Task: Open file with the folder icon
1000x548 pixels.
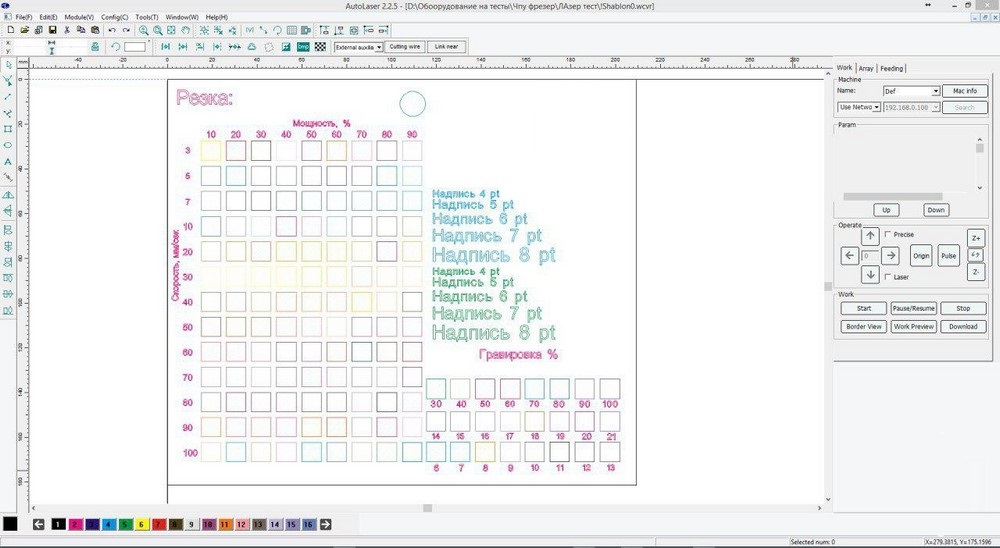Action: [x=23, y=31]
